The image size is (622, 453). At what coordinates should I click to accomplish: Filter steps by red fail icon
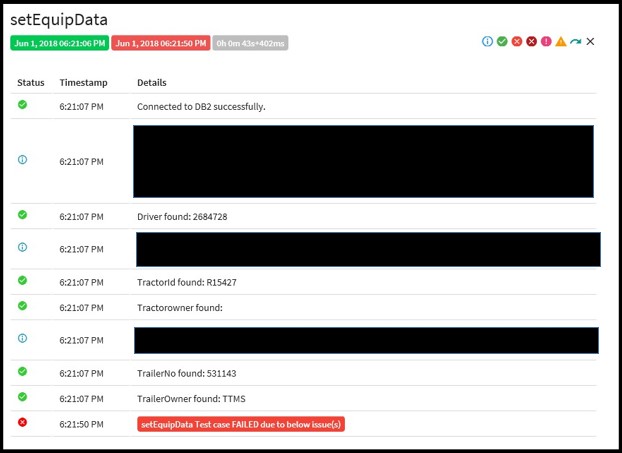pyautogui.click(x=516, y=41)
